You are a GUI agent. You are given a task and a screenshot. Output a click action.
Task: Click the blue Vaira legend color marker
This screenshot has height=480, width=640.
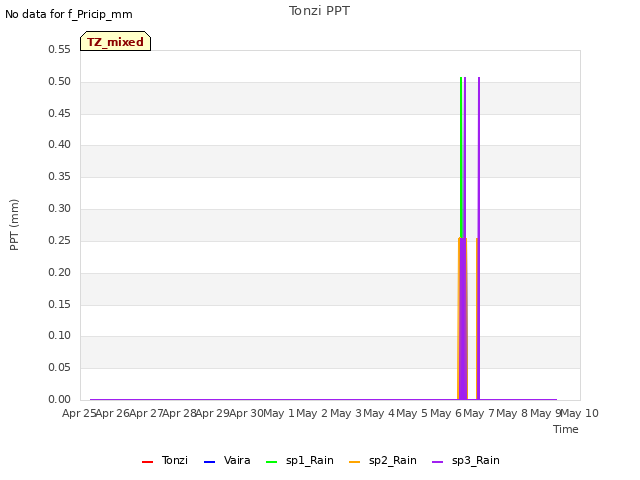coord(209,462)
